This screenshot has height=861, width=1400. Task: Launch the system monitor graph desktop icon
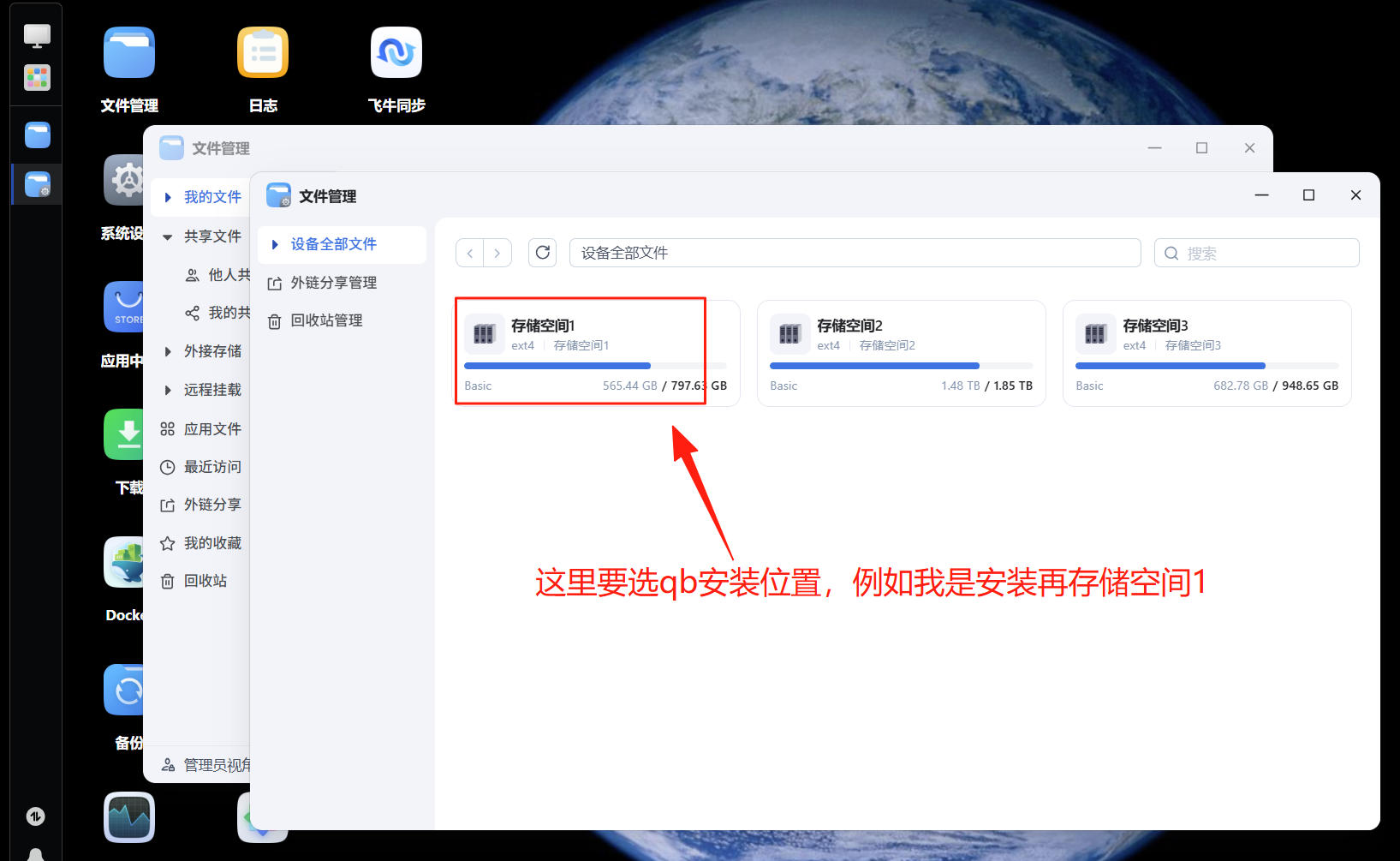(x=129, y=816)
